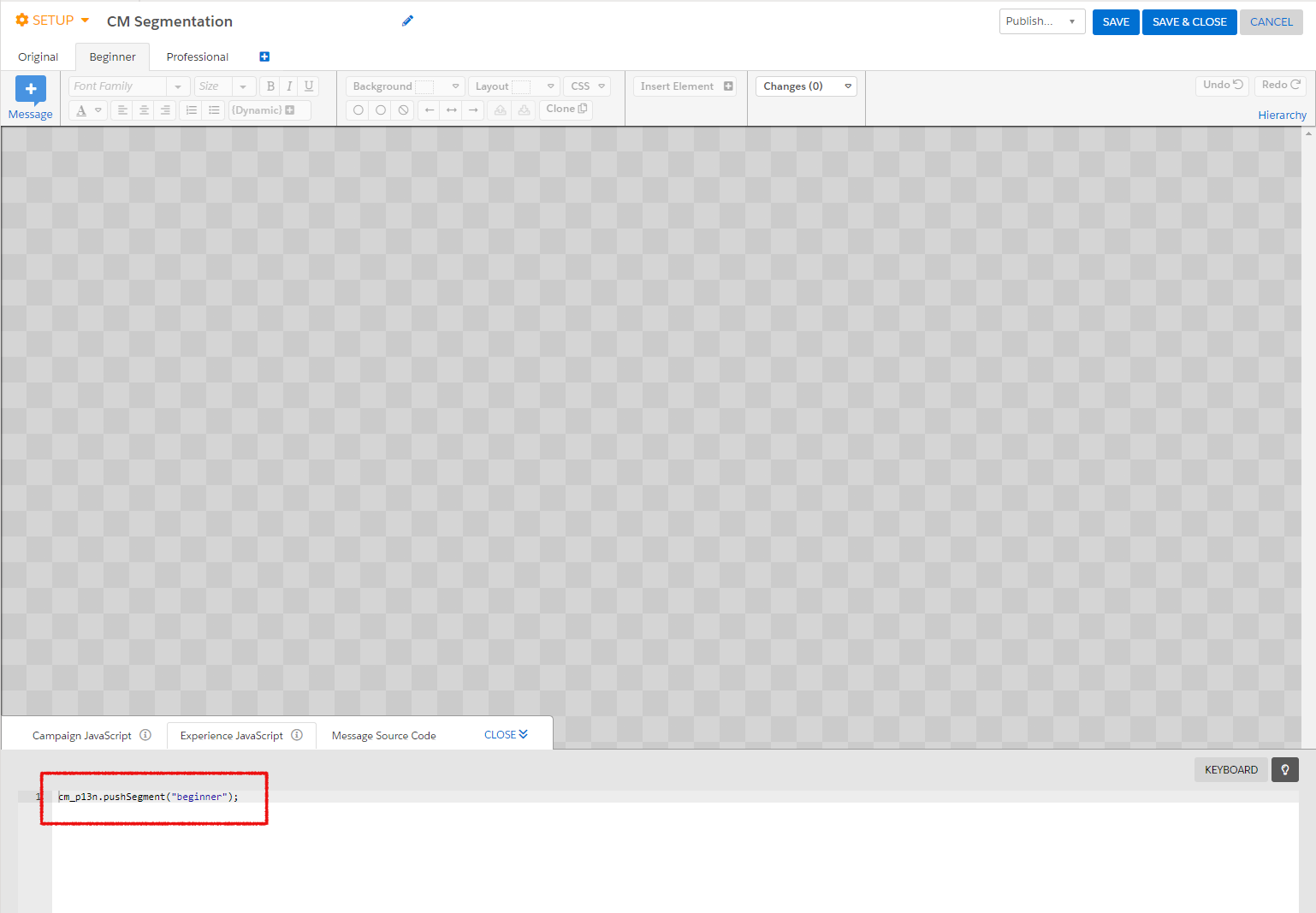Screen dimensions: 1316x913
Task: Click the lightbulb hint icon
Action: [1284, 770]
